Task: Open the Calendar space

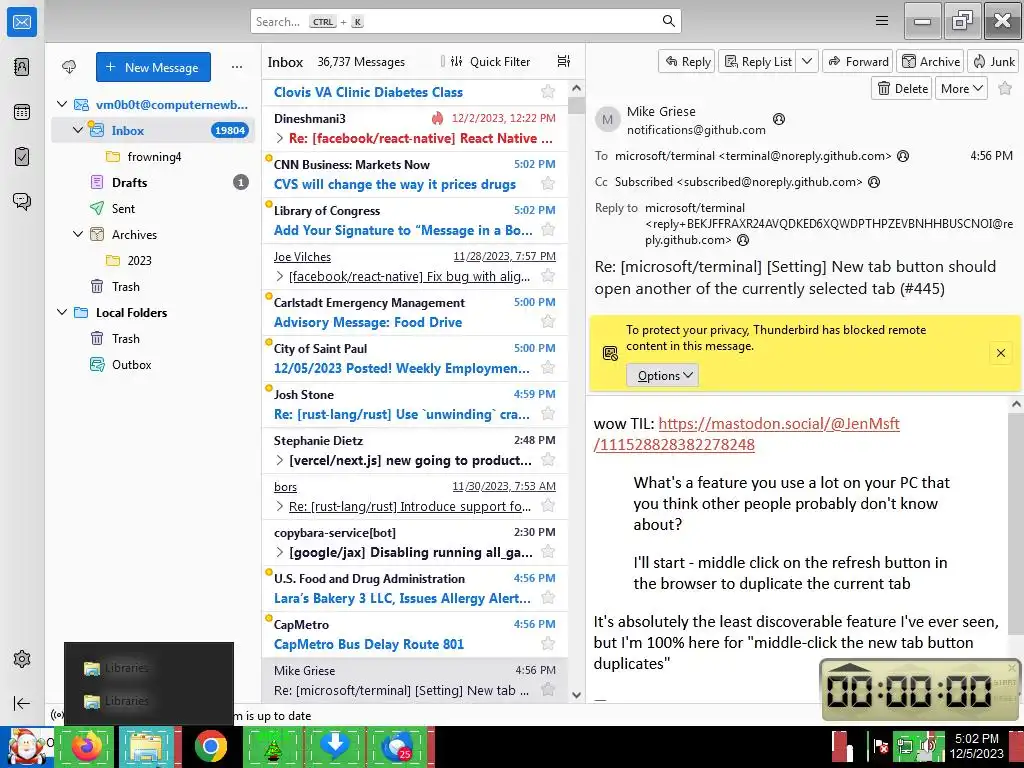Action: point(22,112)
